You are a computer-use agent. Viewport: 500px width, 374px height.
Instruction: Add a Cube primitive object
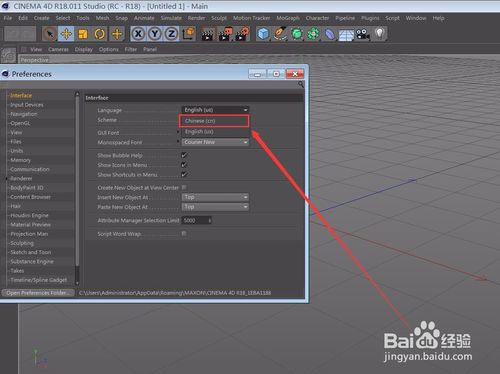[263, 34]
